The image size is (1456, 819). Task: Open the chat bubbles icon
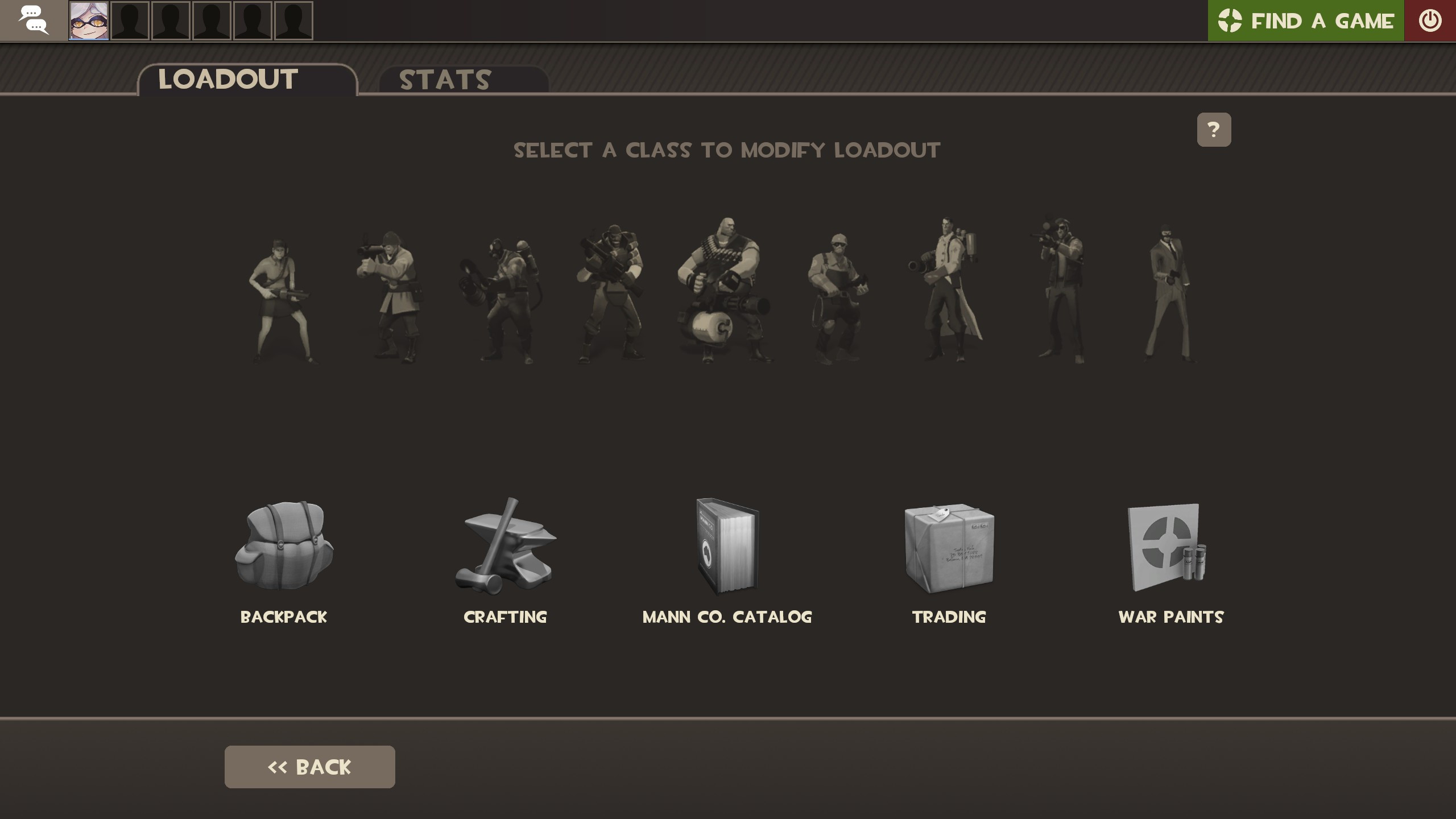click(34, 20)
